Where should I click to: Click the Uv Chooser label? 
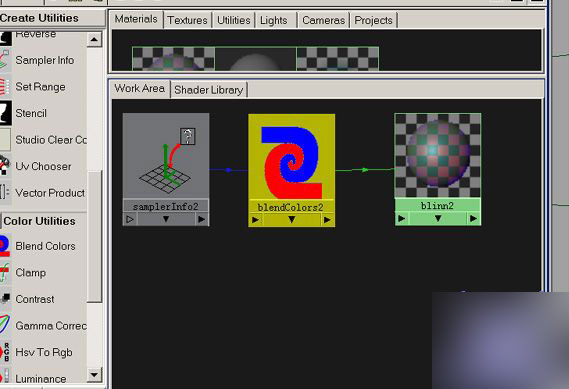coord(43,167)
